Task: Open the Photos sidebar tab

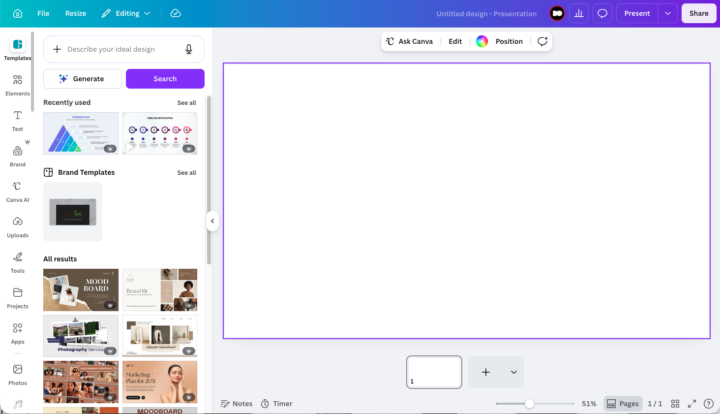Action: (x=17, y=375)
